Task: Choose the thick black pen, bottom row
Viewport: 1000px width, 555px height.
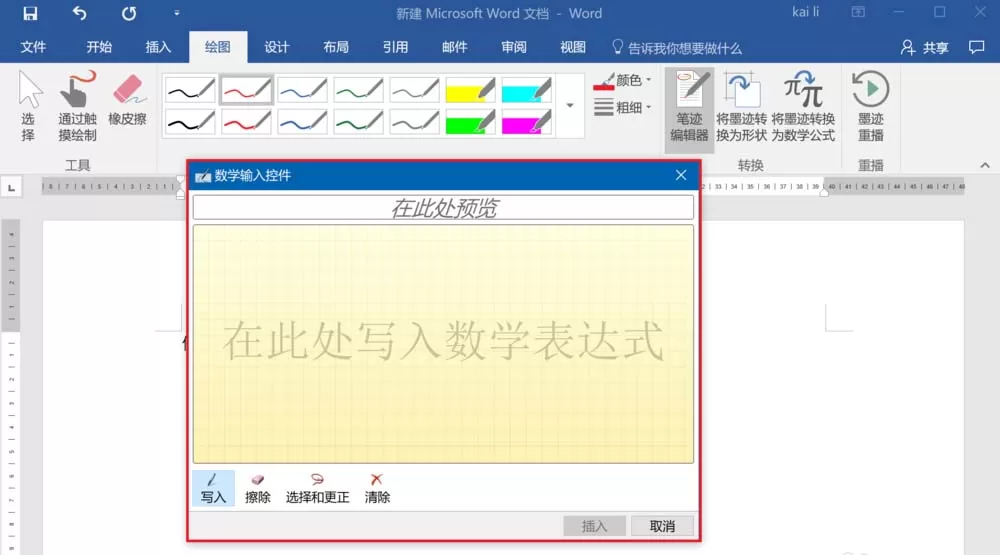Action: tap(190, 122)
